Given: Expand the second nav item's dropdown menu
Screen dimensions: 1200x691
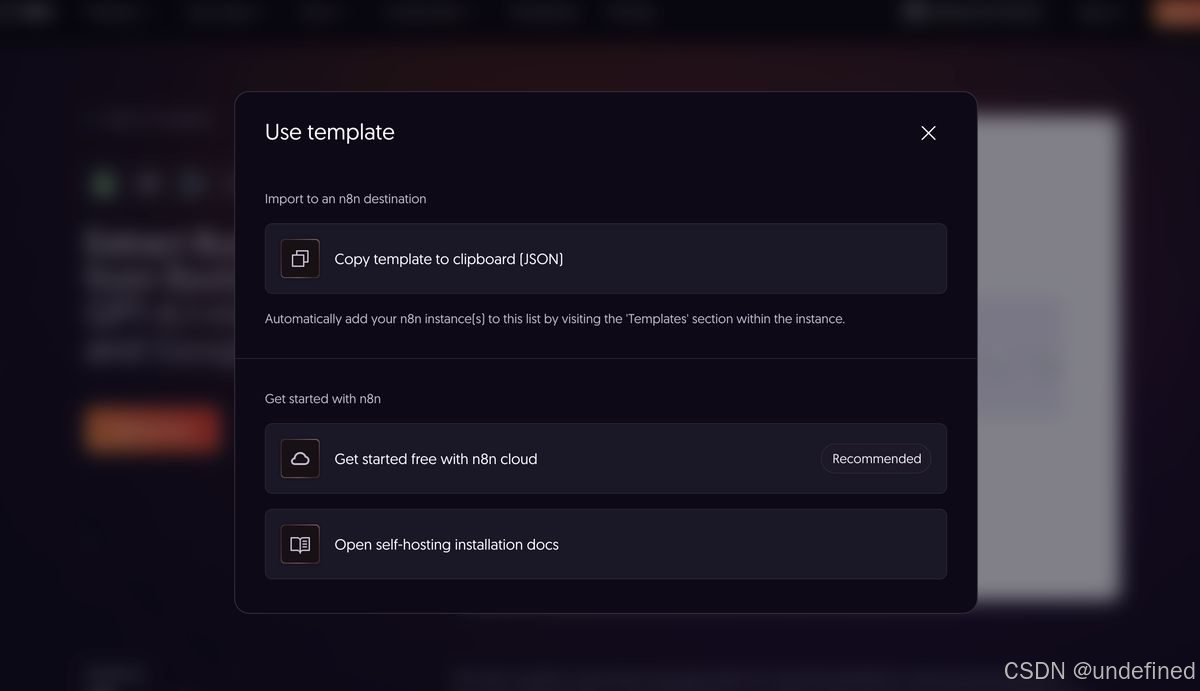Looking at the screenshot, I should tap(220, 13).
